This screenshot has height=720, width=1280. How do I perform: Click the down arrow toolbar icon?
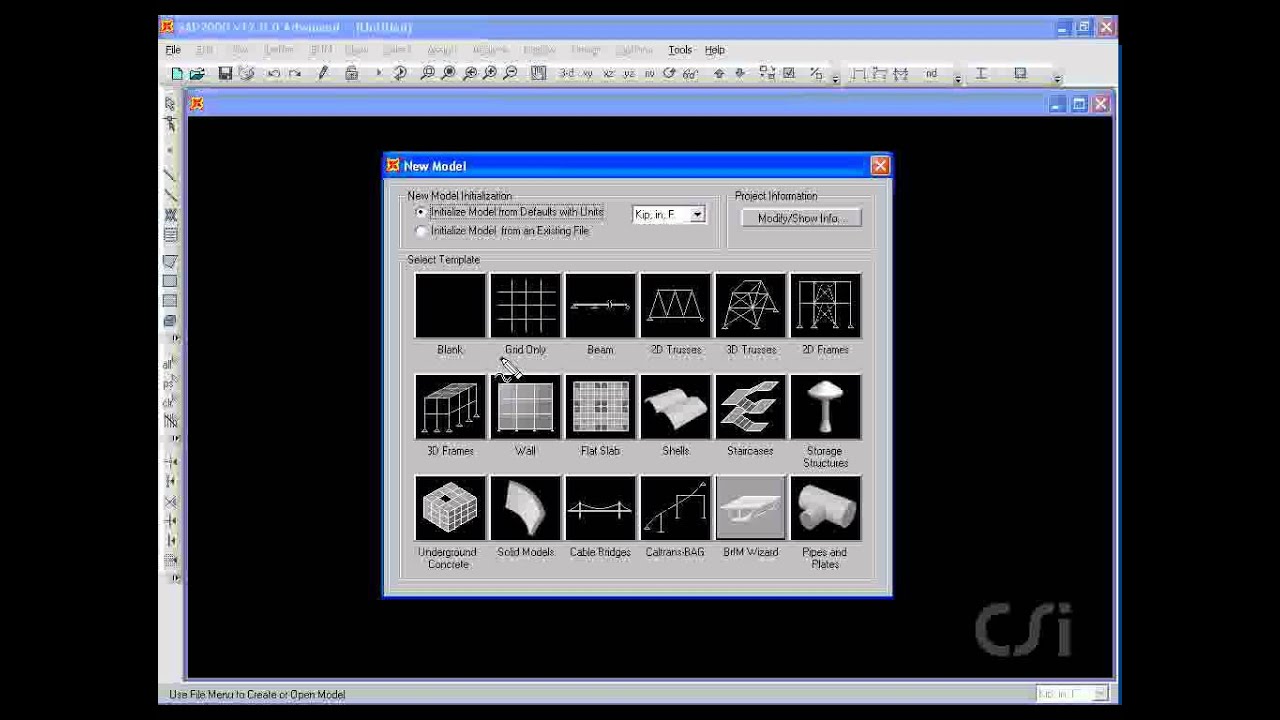click(x=740, y=74)
